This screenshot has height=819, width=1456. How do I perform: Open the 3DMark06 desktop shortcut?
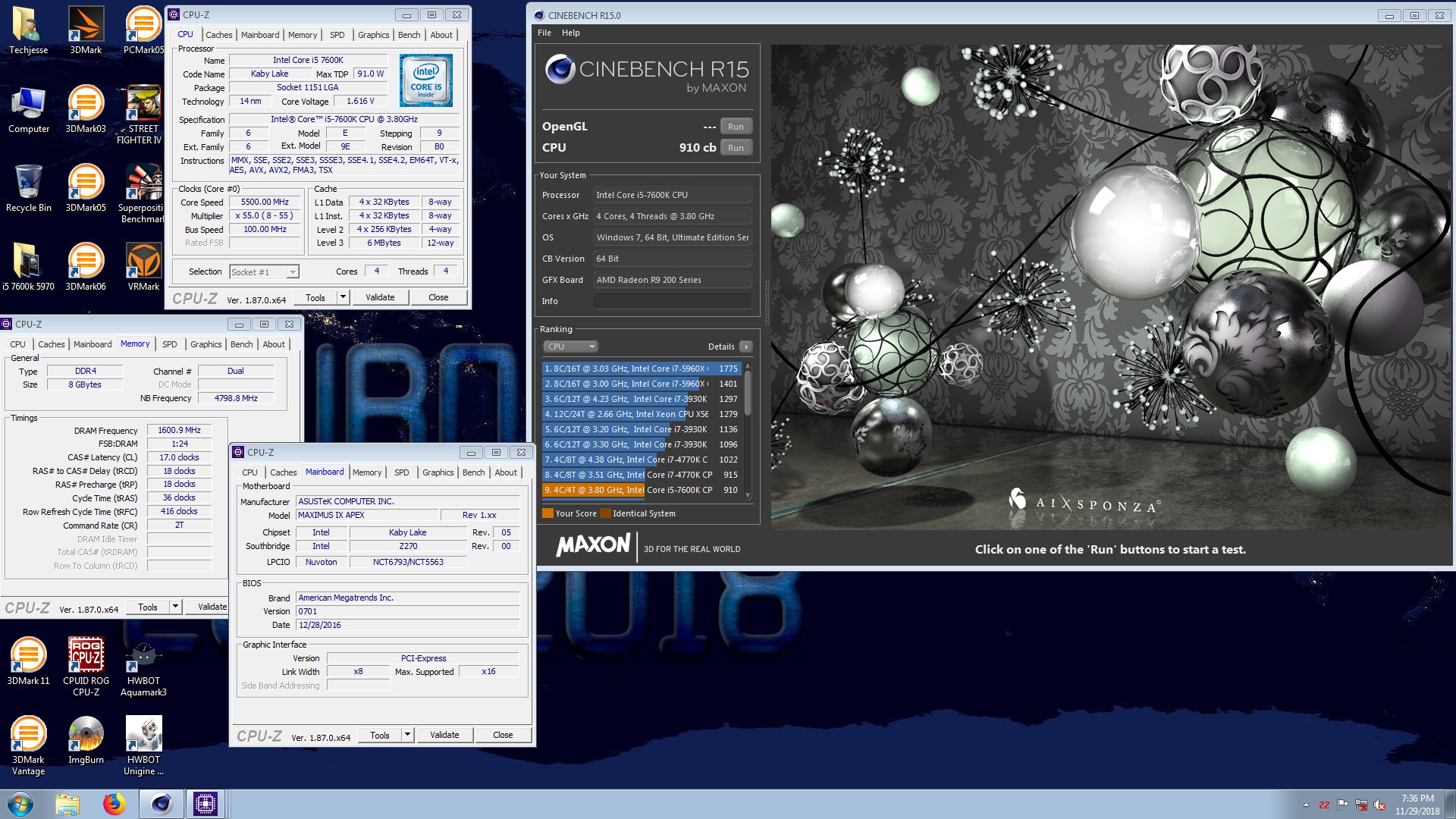click(86, 267)
